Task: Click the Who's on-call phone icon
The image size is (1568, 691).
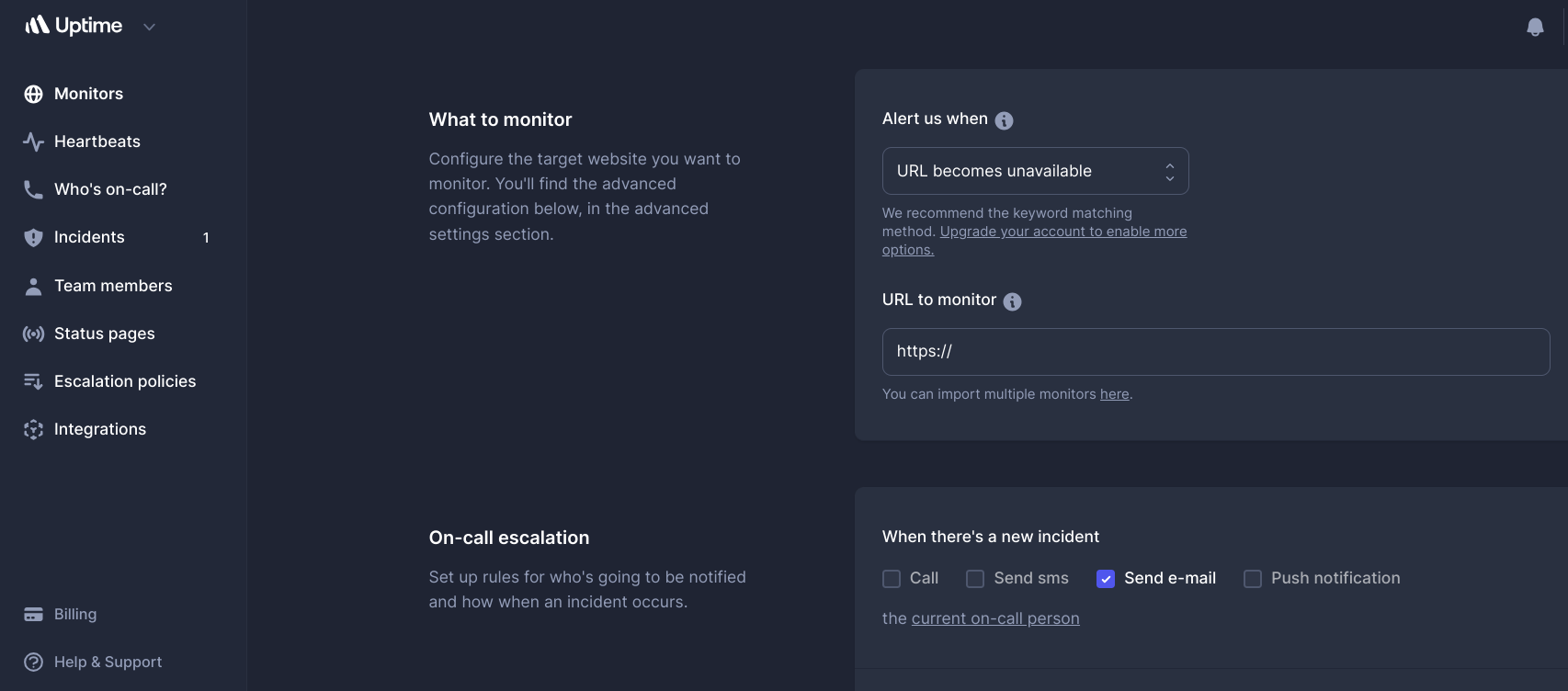Action: [33, 189]
